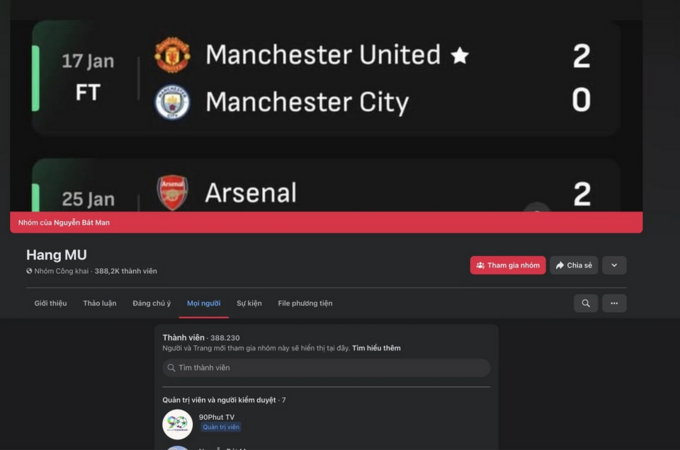Click the 90Phut TV avatar
The width and height of the screenshot is (680, 450).
[x=177, y=424]
